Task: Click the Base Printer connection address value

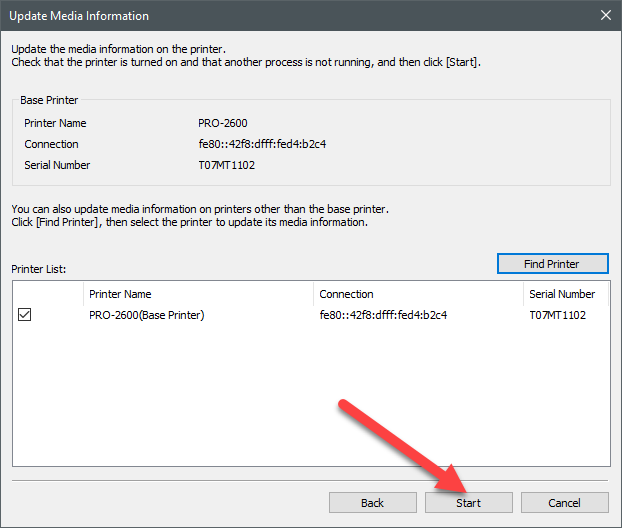Action: [x=262, y=144]
